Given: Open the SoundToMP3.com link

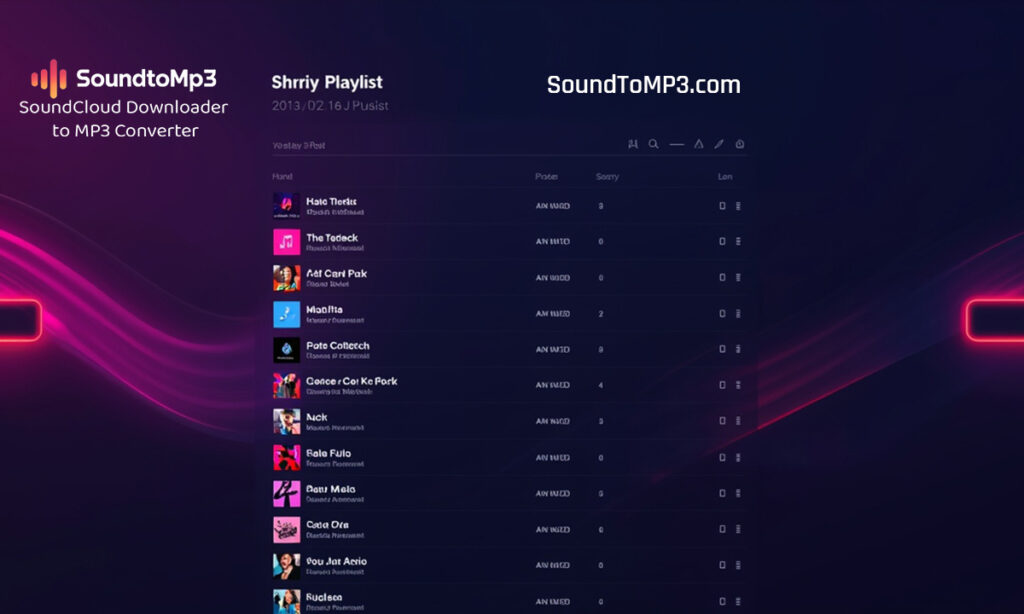Looking at the screenshot, I should pyautogui.click(x=643, y=85).
